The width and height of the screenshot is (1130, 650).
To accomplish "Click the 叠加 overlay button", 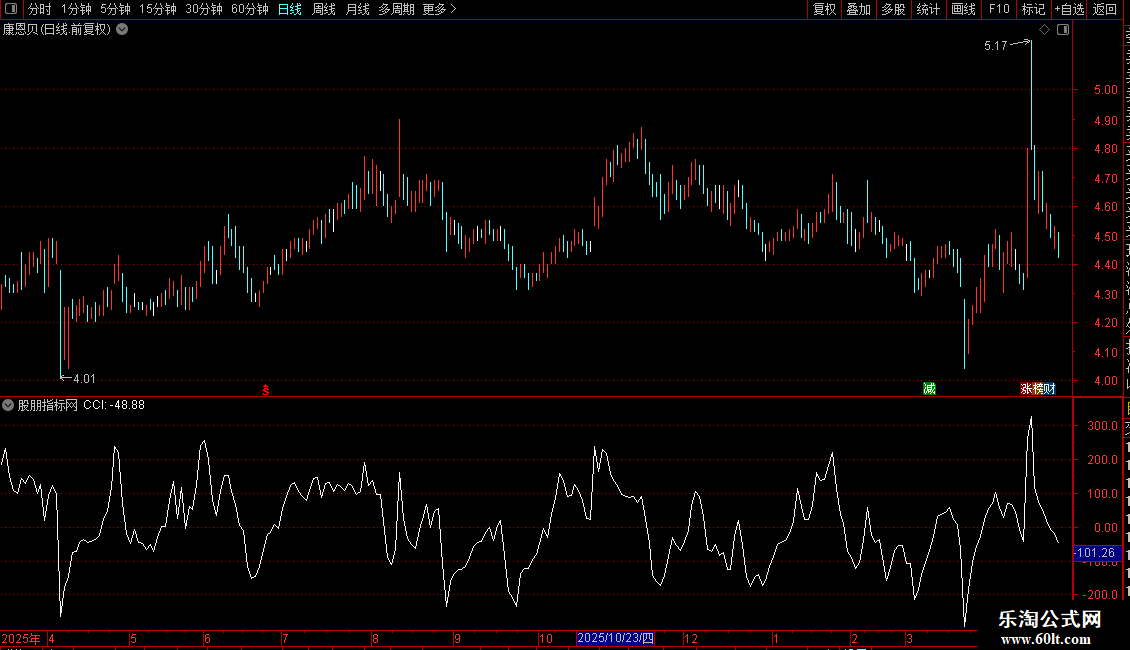I will pos(858,9).
